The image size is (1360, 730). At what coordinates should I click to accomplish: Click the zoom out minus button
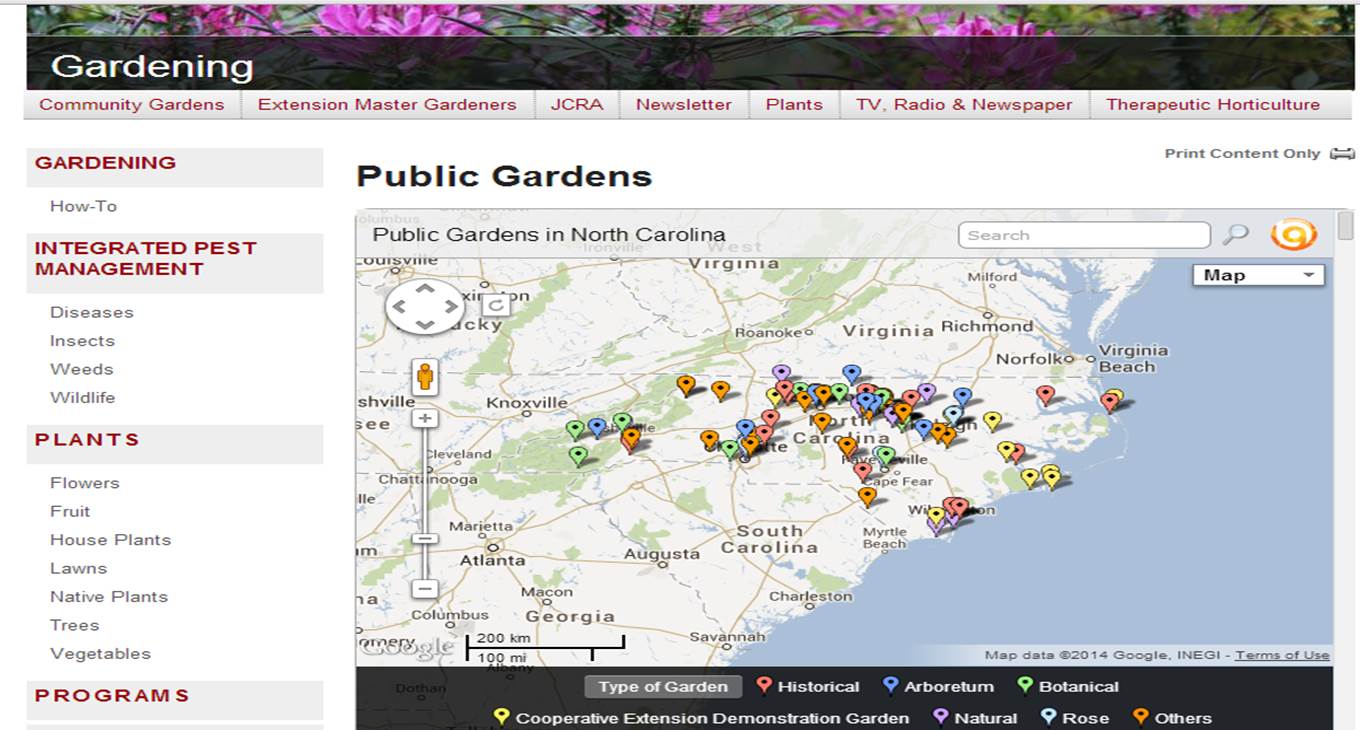point(425,589)
